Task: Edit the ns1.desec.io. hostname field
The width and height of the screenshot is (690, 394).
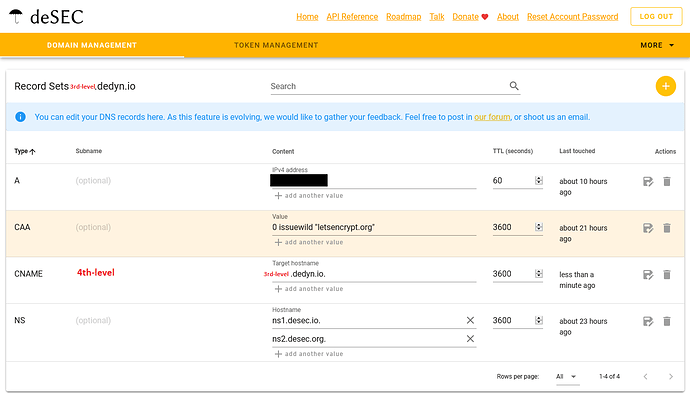Action: 368,320
